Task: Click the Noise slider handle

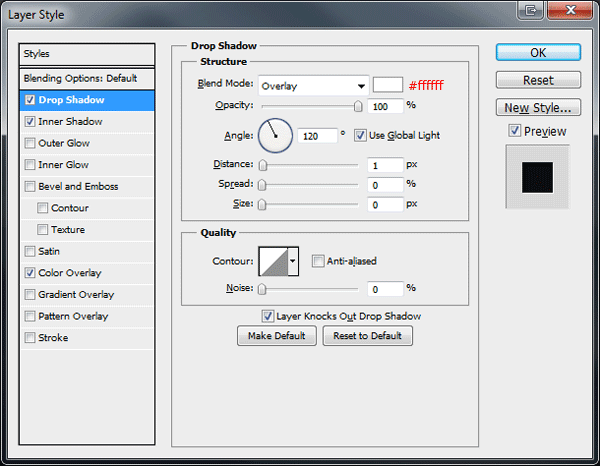Action: tap(262, 289)
